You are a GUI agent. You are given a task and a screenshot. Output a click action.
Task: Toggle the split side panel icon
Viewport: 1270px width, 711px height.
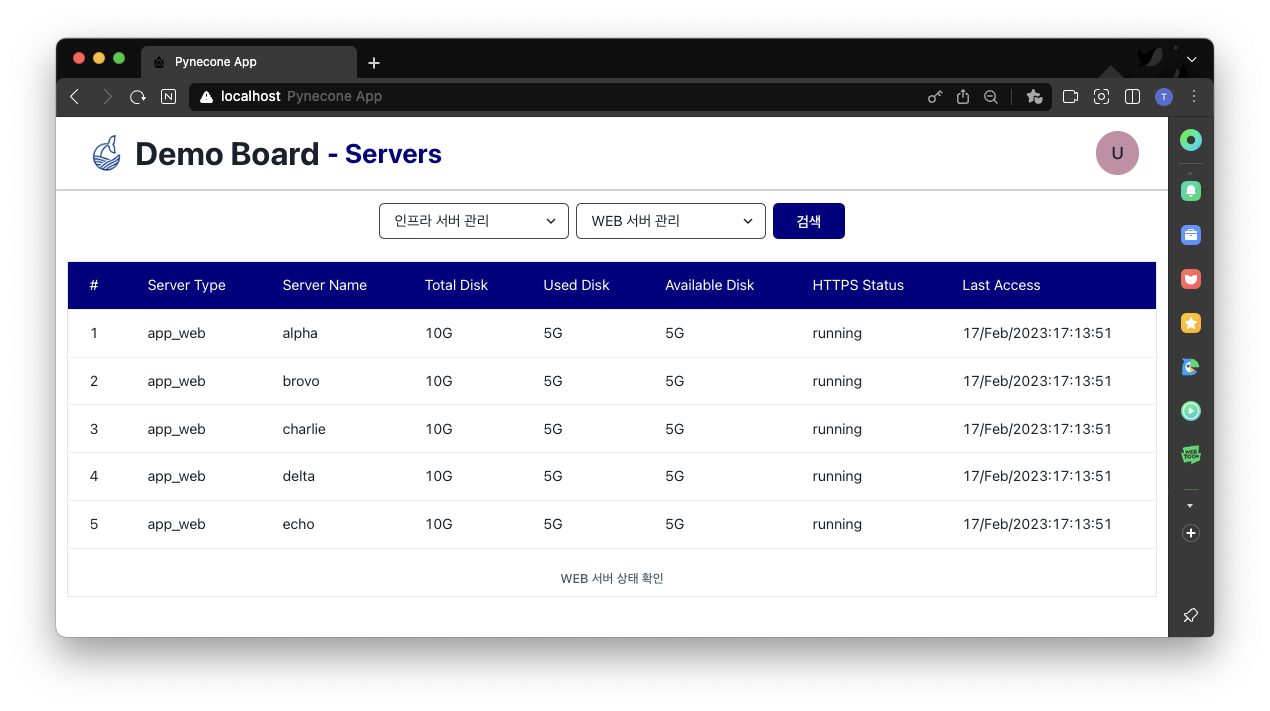(1132, 97)
